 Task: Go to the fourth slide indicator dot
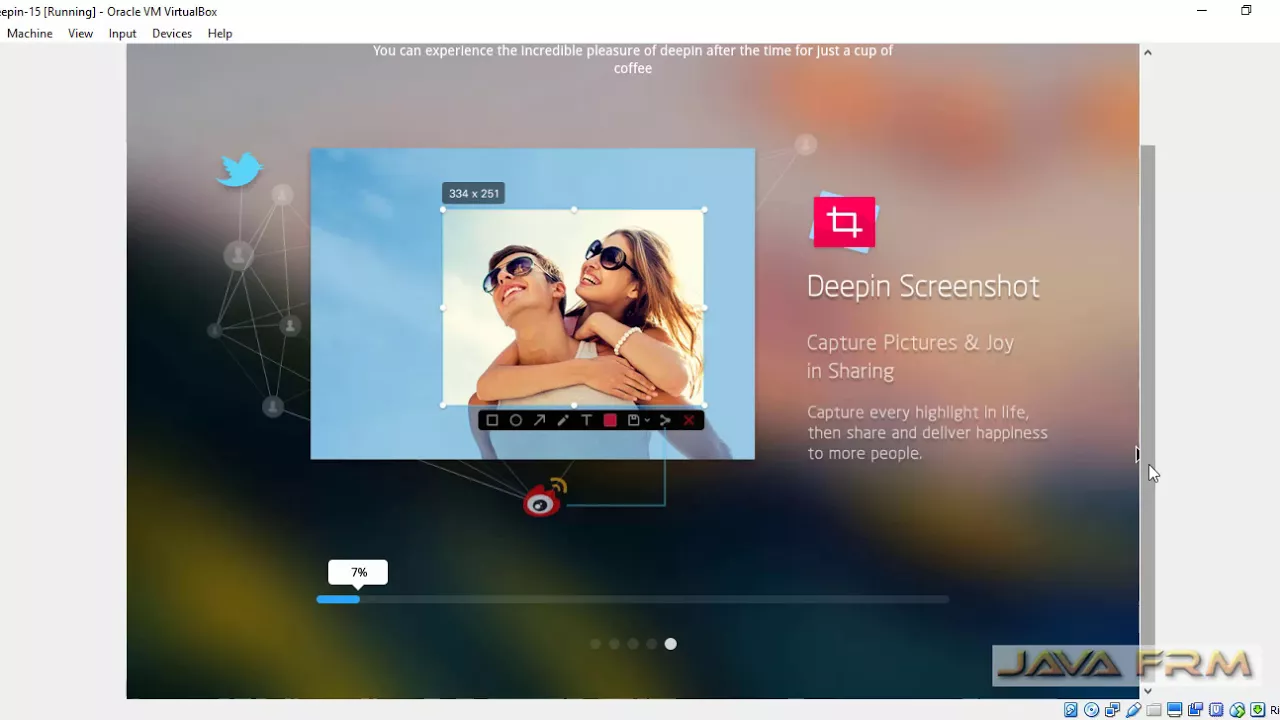(652, 644)
